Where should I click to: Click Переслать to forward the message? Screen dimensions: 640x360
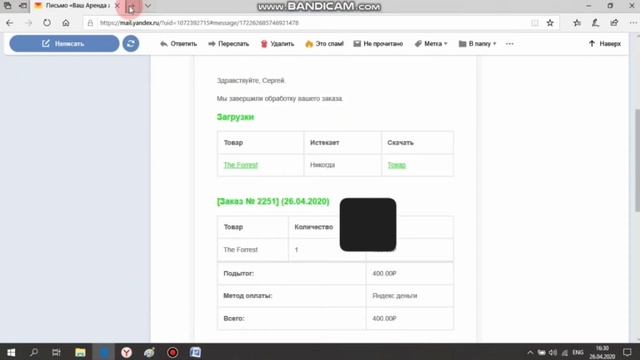click(x=229, y=44)
